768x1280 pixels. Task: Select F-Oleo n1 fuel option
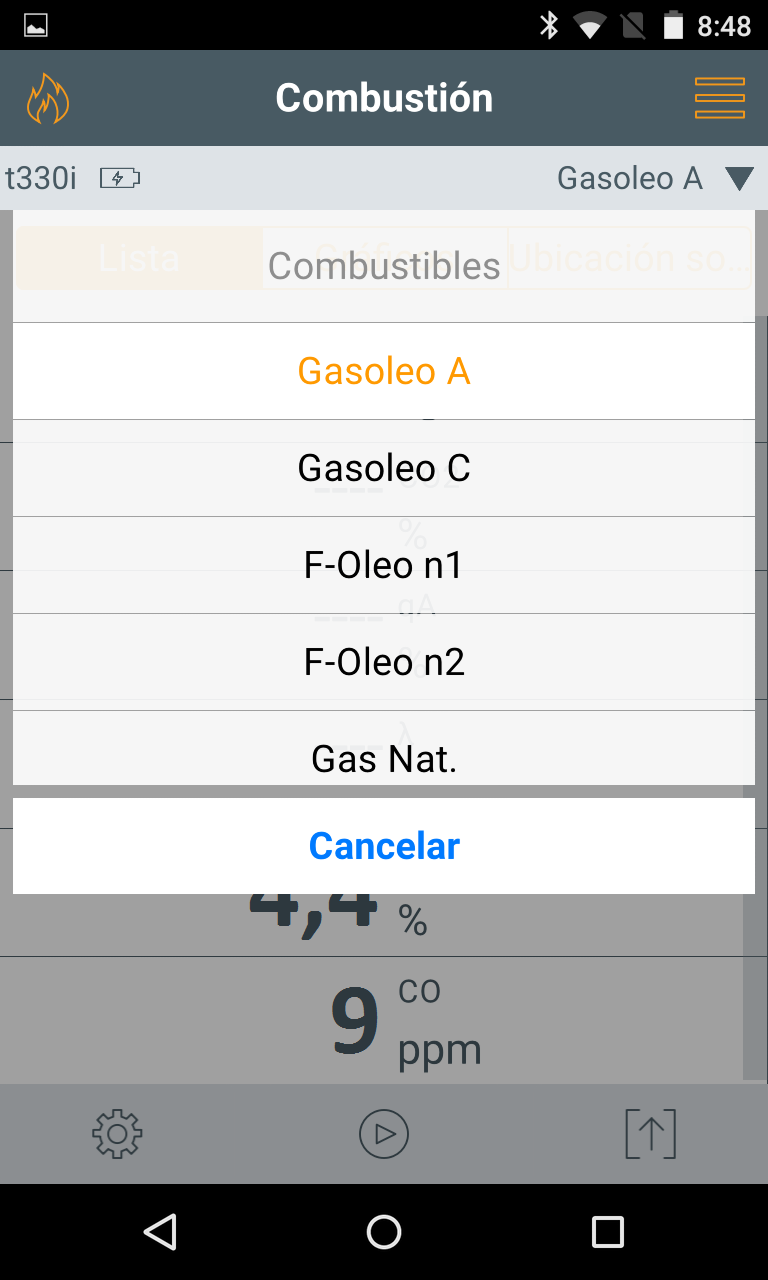point(384,565)
